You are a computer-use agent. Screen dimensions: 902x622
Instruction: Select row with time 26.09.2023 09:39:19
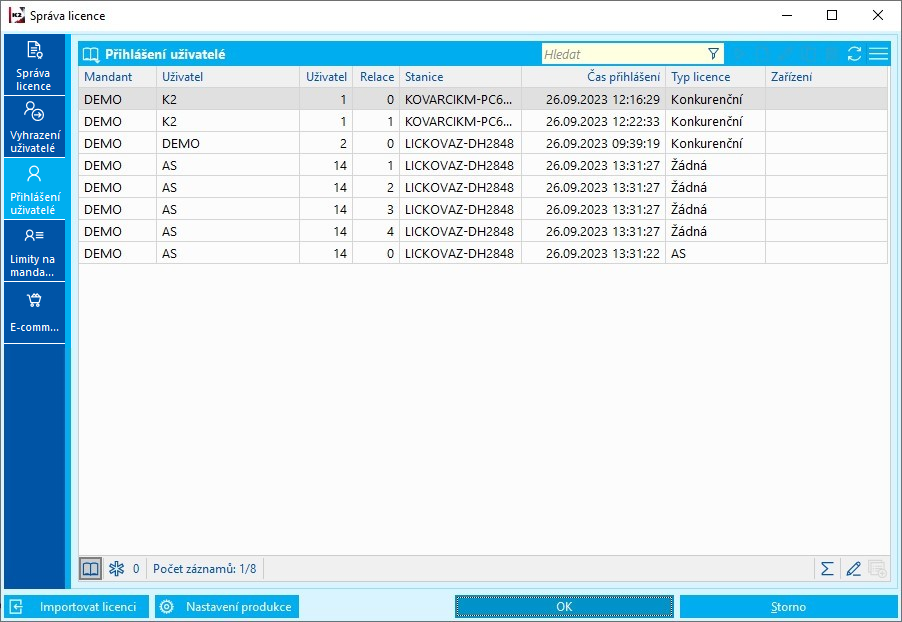coord(483,143)
